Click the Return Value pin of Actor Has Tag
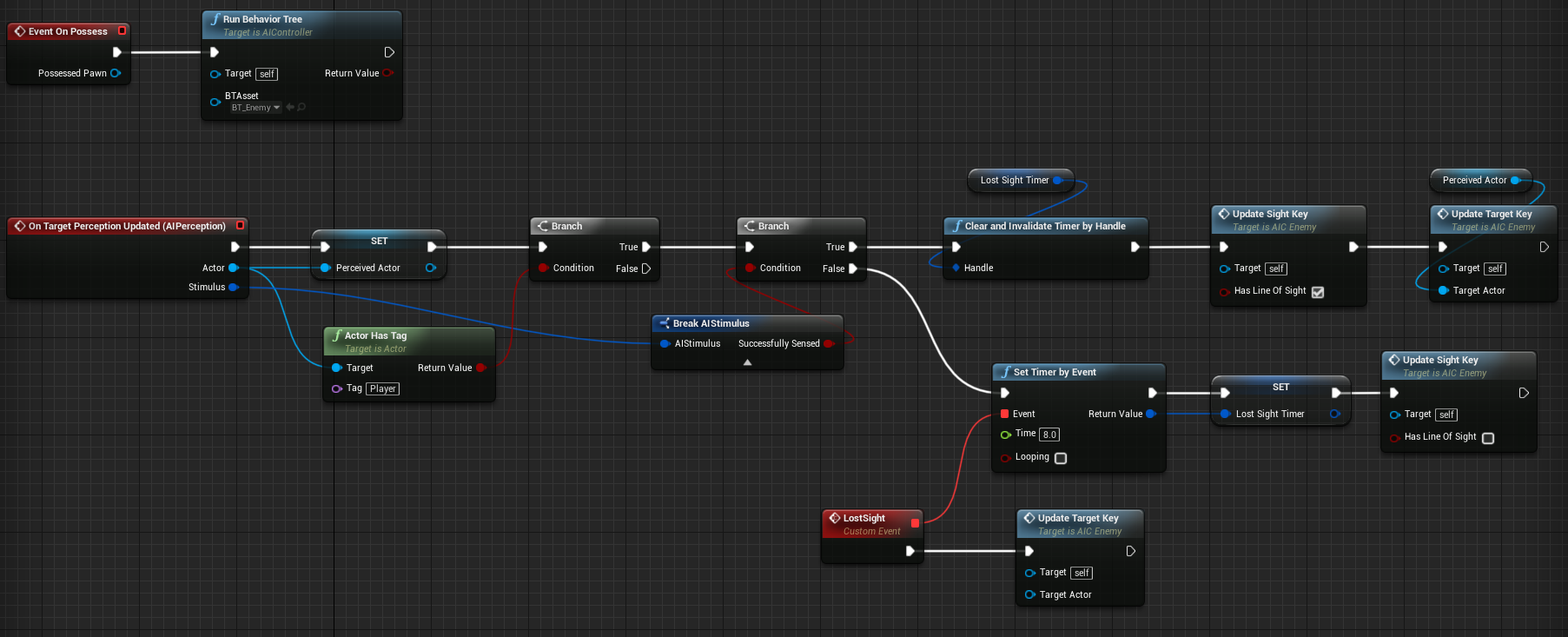The height and width of the screenshot is (637, 1568). point(480,368)
